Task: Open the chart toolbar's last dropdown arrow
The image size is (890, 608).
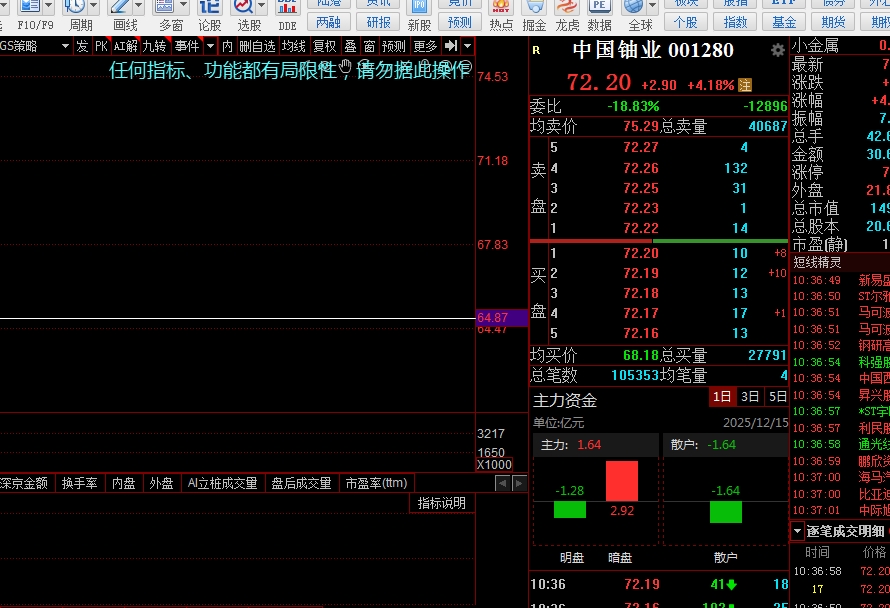Action: click(467, 46)
